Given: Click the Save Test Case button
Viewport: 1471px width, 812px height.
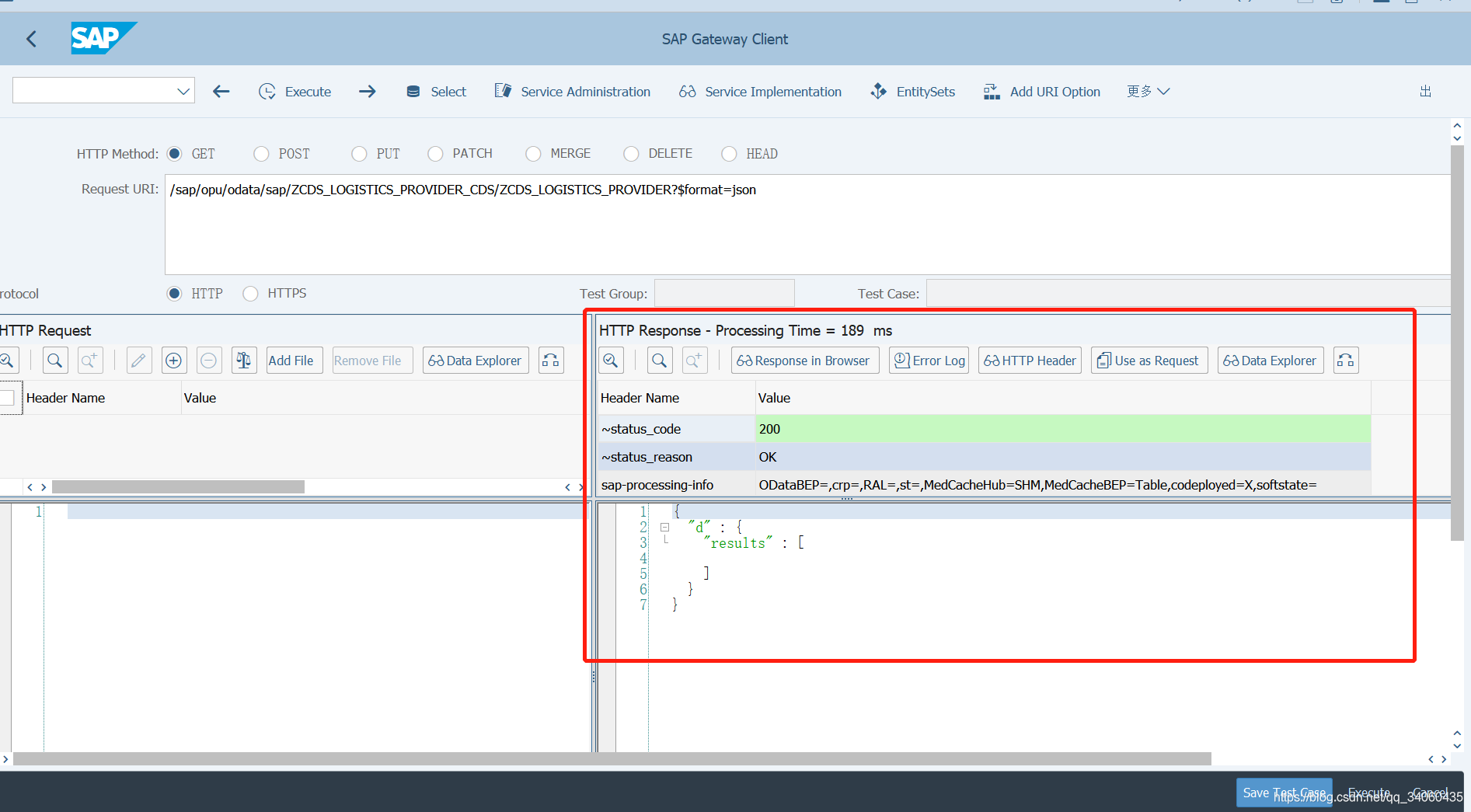Looking at the screenshot, I should [1284, 793].
